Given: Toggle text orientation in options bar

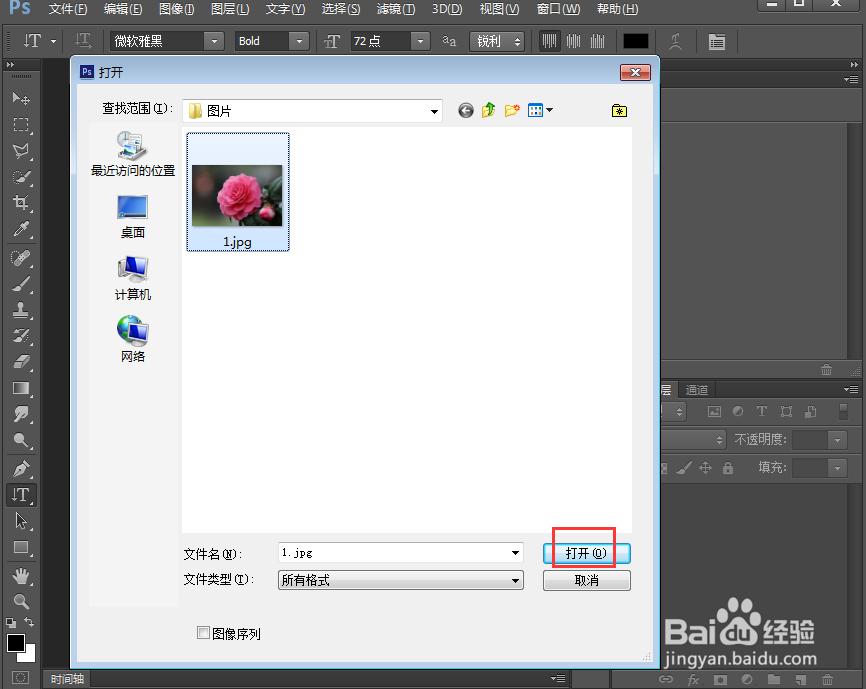Looking at the screenshot, I should pos(83,41).
